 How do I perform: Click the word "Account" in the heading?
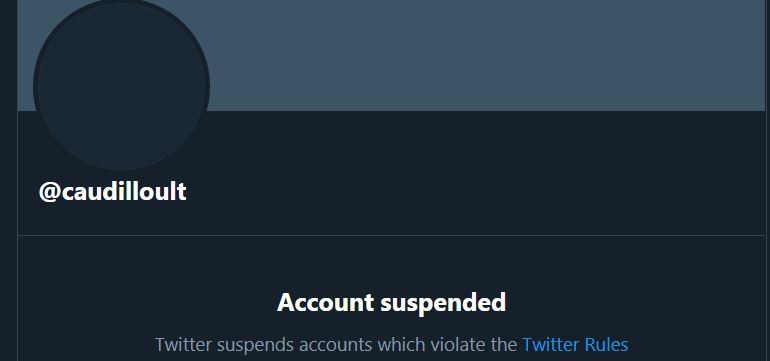point(326,302)
